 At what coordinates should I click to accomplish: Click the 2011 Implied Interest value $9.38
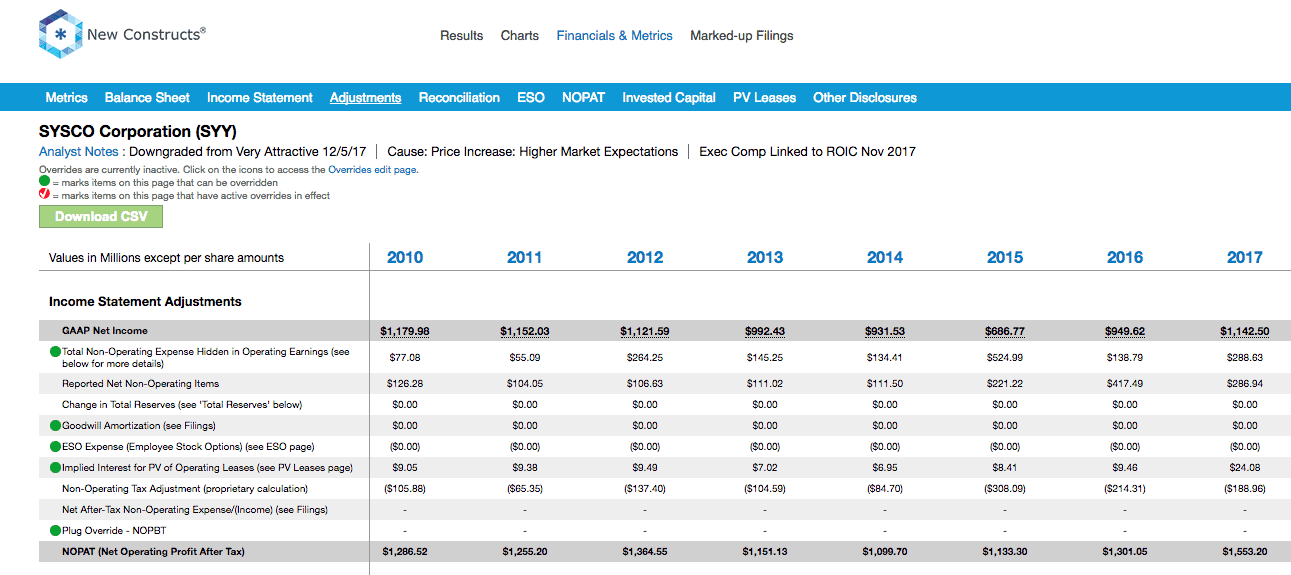(x=525, y=468)
